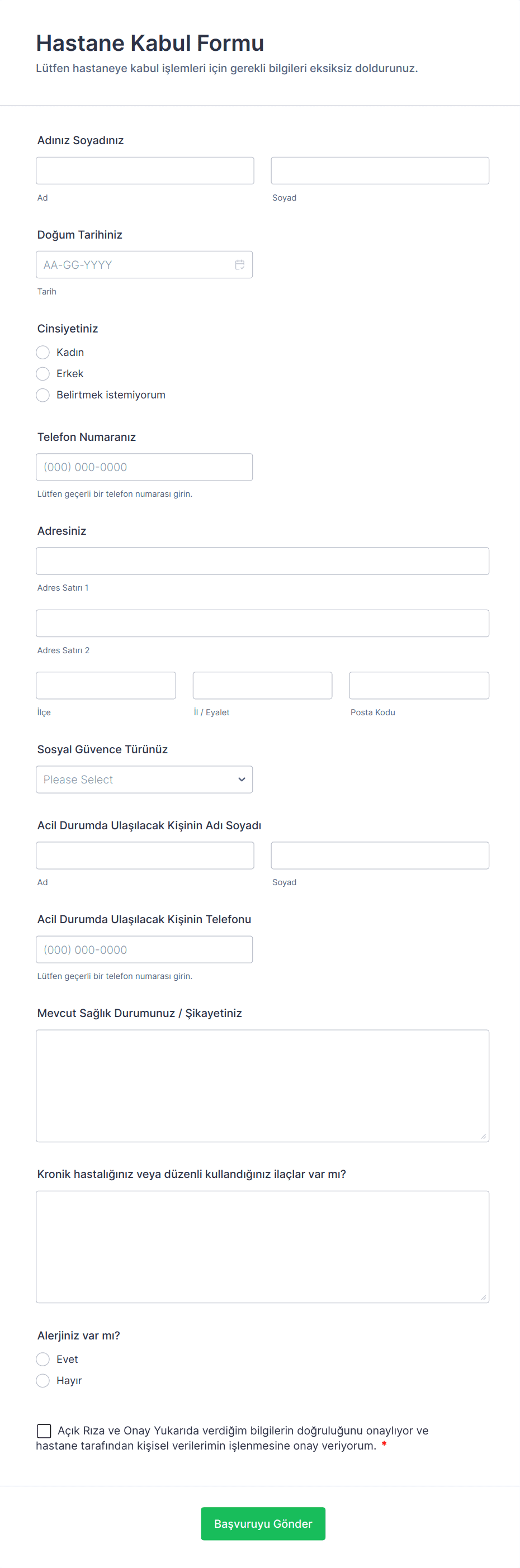The width and height of the screenshot is (520, 1568).
Task: Focus the Ad field under Adınız Soyadınız
Action: pyautogui.click(x=145, y=170)
